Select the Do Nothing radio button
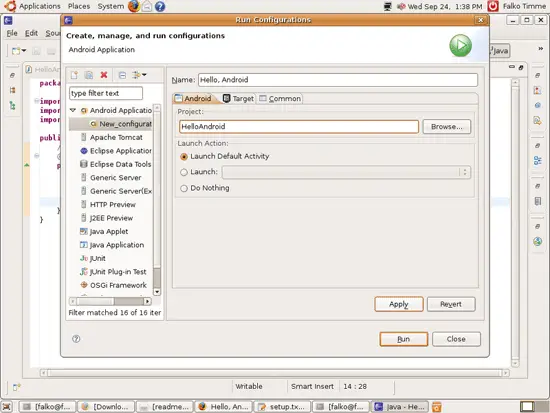The width and height of the screenshot is (550, 413). pyautogui.click(x=184, y=188)
